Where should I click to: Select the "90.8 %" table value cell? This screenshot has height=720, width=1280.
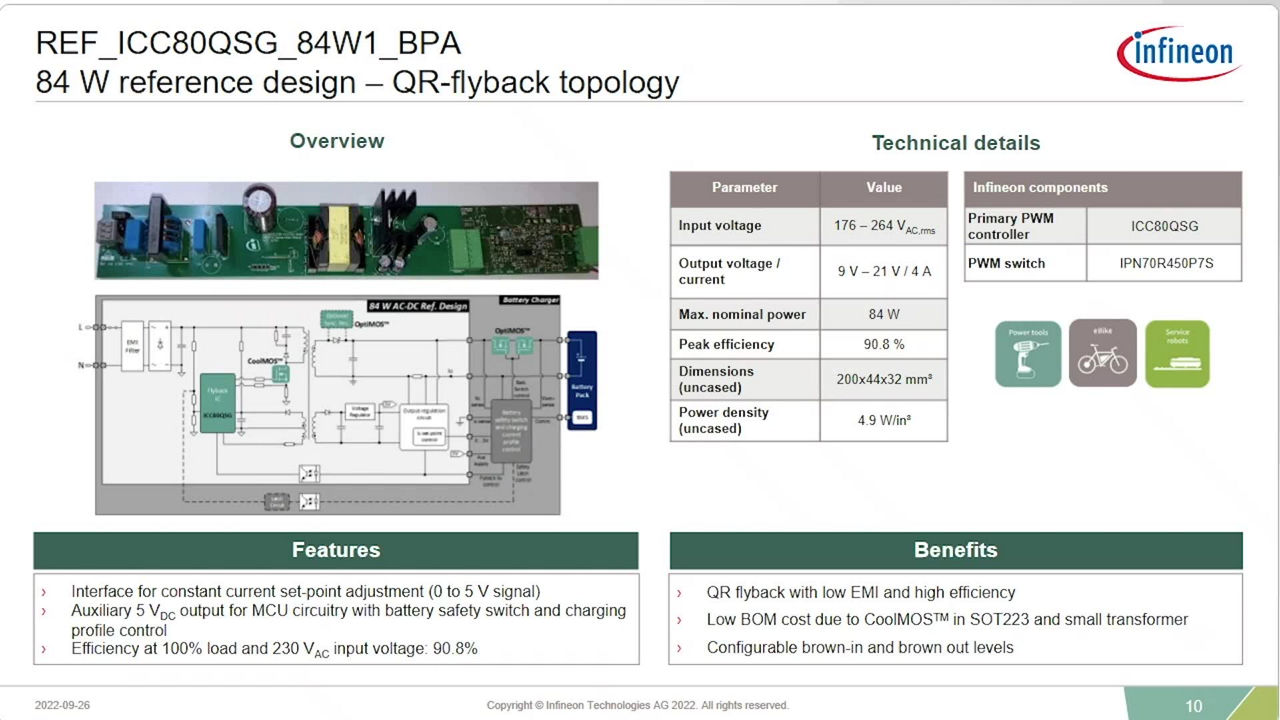click(884, 344)
